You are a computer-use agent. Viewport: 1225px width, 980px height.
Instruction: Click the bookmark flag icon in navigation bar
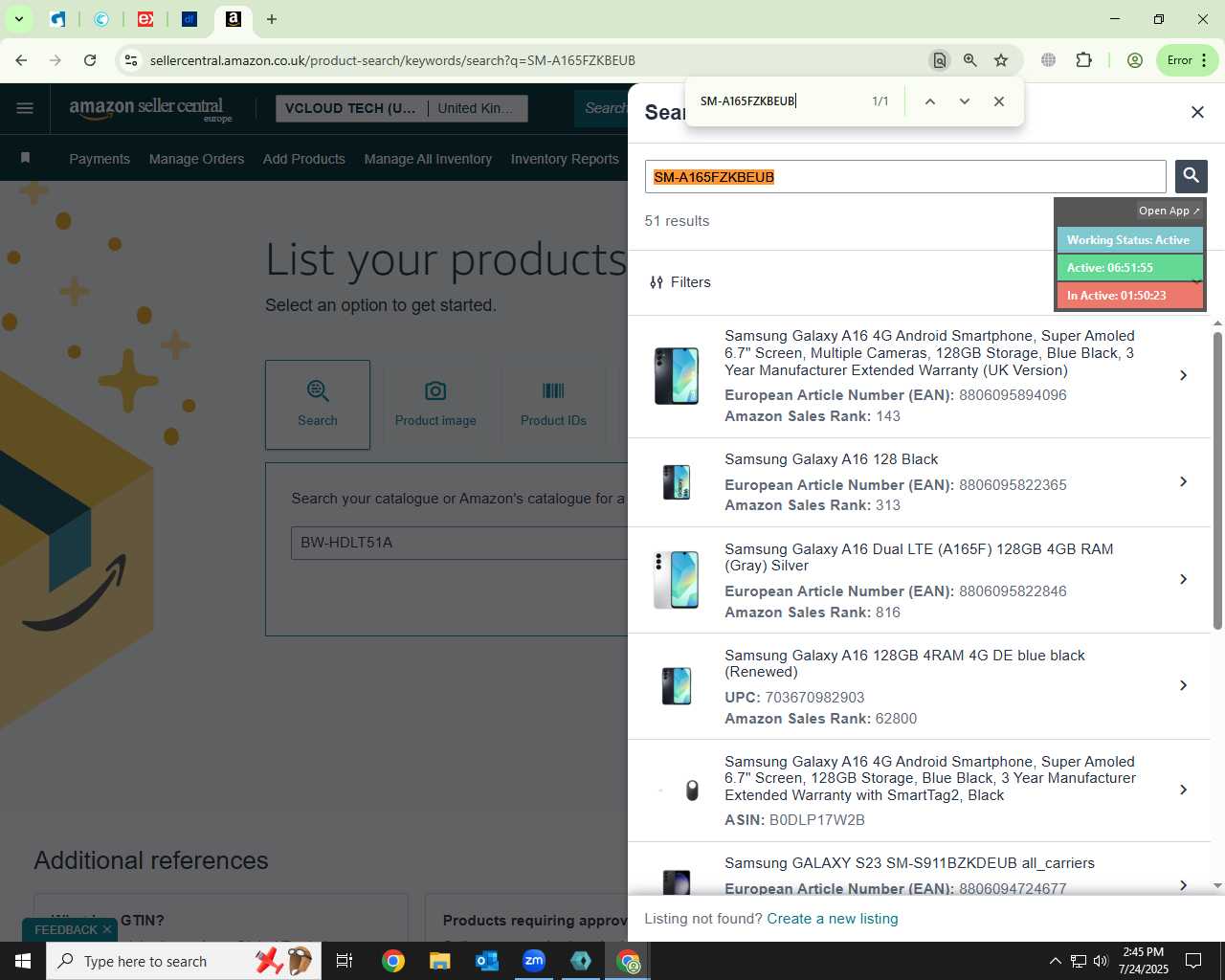coord(26,158)
